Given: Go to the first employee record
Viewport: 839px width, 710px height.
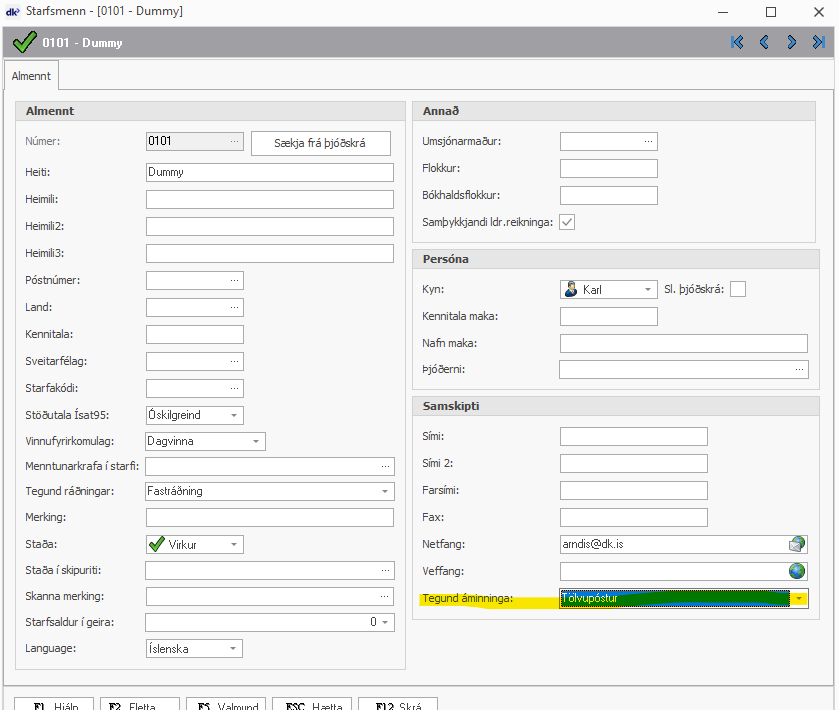Looking at the screenshot, I should (738, 42).
